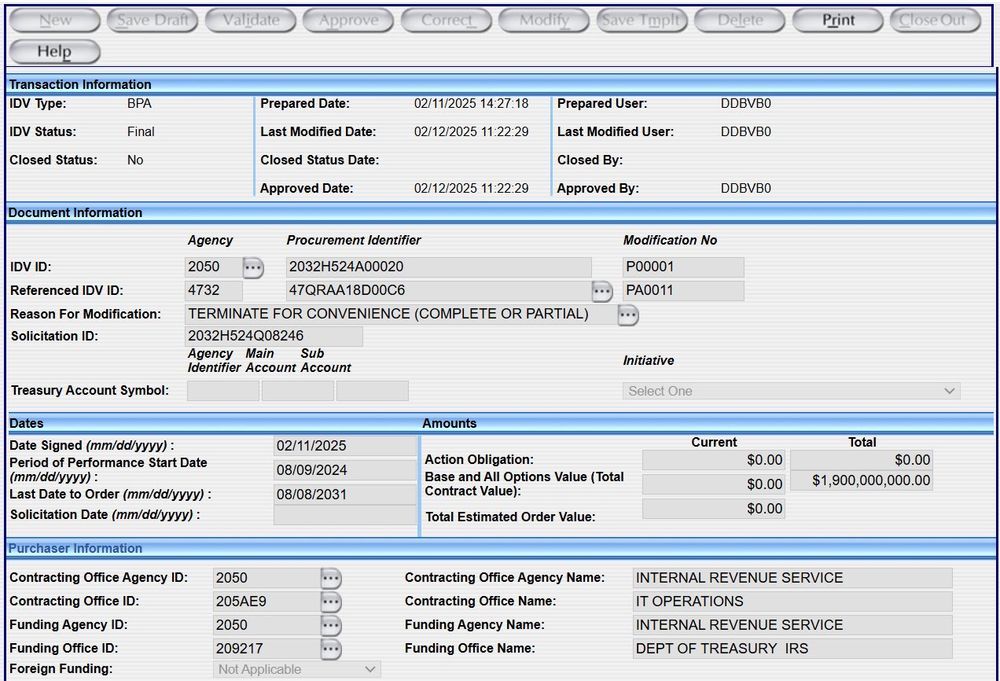Click the Delete button
The width and height of the screenshot is (1000, 681).
[739, 19]
